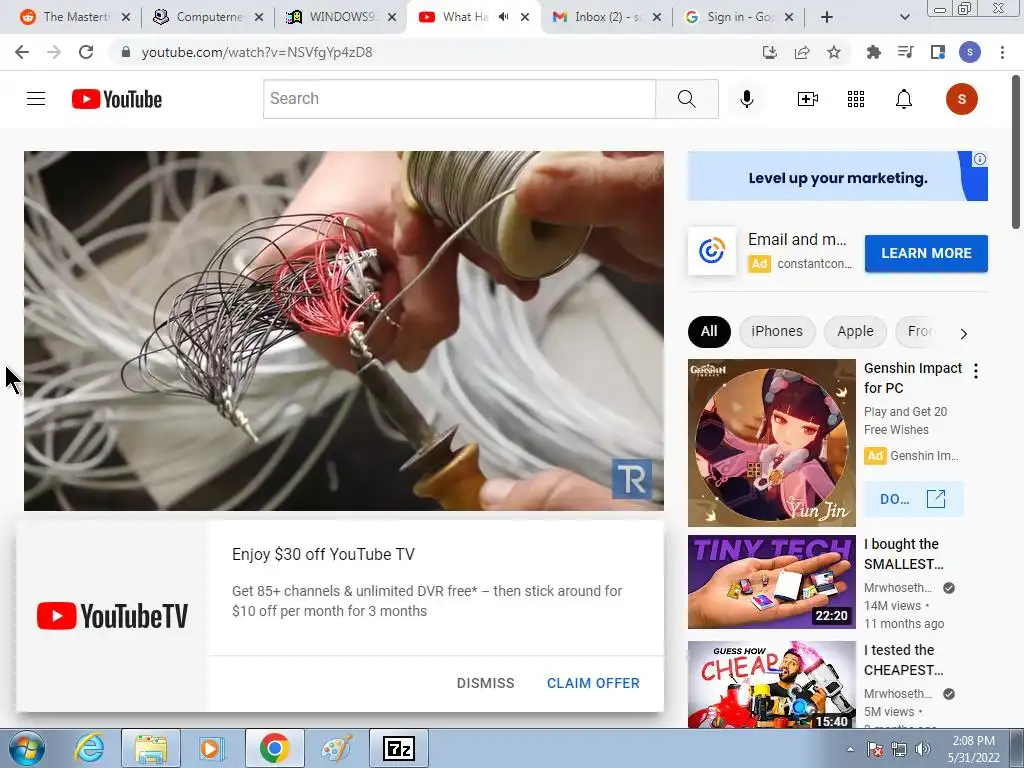
Task: Open the Windows Start button
Action: tap(26, 748)
